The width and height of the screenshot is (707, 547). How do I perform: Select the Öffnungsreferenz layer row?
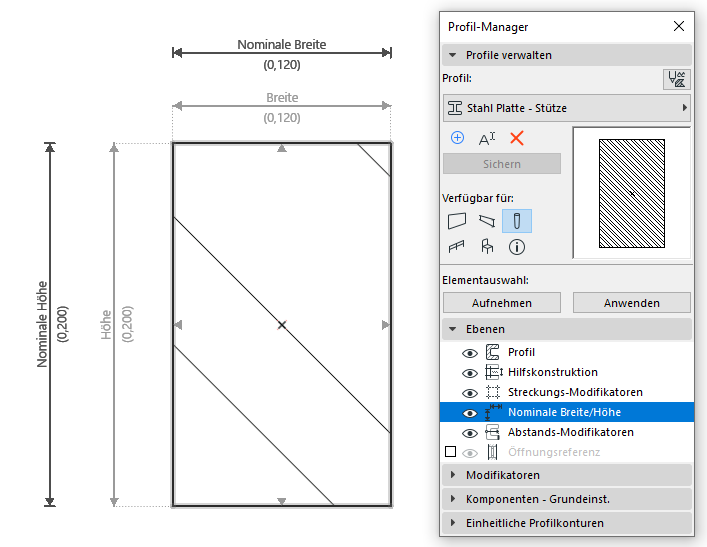[567, 452]
